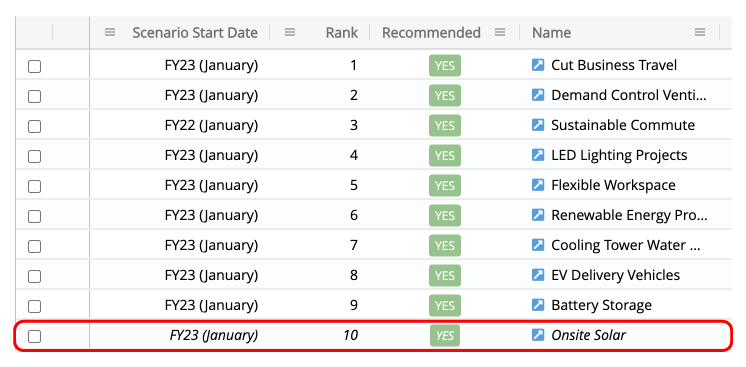Screen dimensions: 746x367
Task: Select the FY22 (January) start date cell
Action: tap(211, 125)
